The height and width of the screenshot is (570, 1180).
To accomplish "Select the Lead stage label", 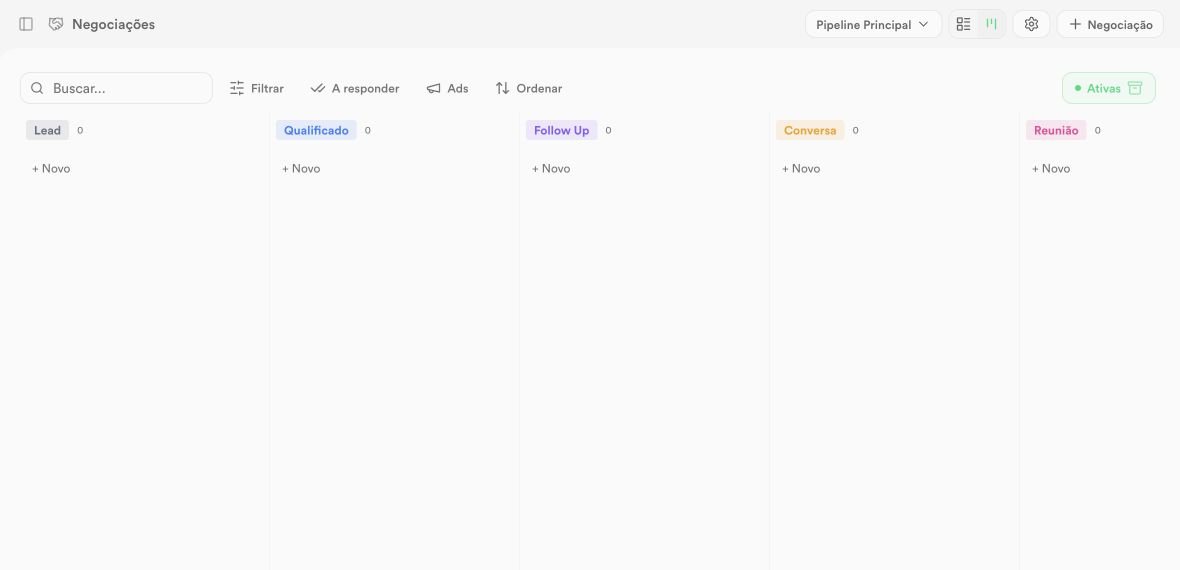I will click(47, 130).
